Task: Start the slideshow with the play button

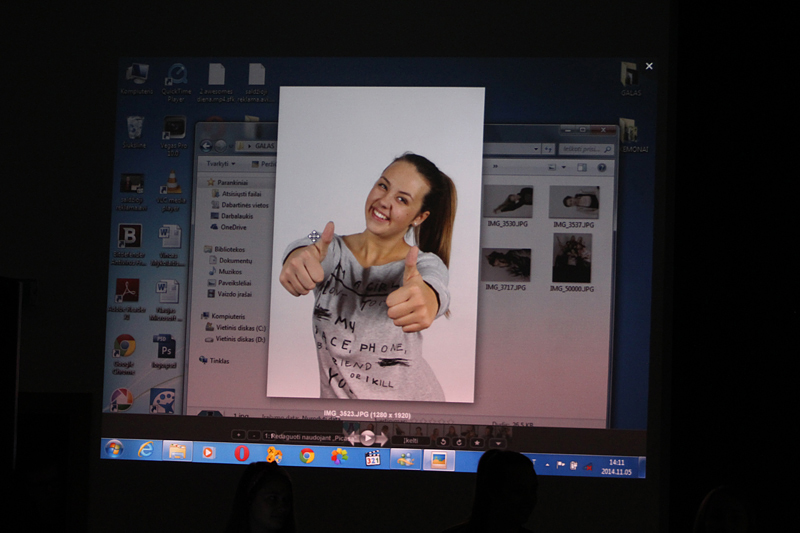Action: coord(367,438)
